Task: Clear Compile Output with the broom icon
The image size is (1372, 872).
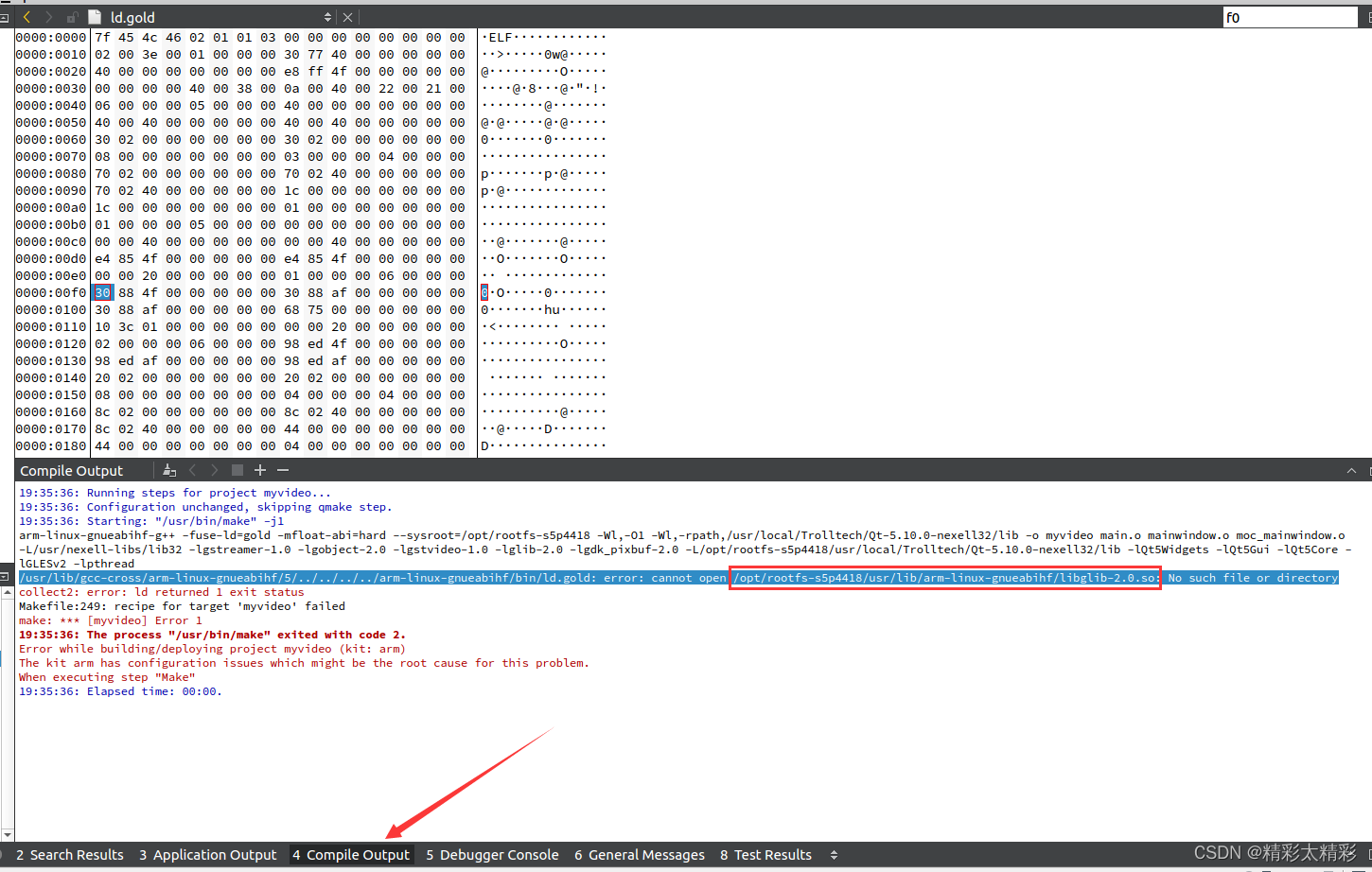Action: [169, 470]
